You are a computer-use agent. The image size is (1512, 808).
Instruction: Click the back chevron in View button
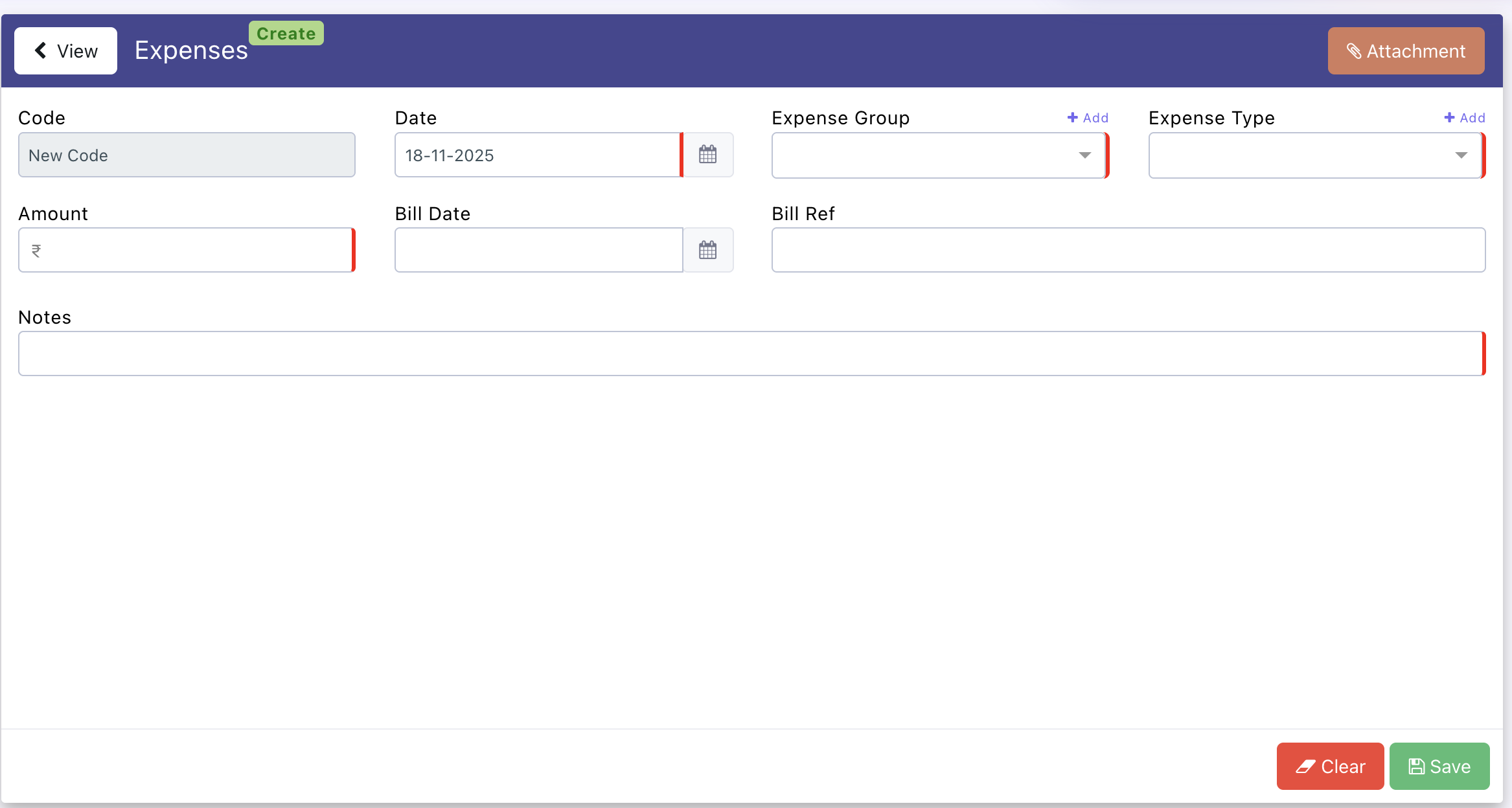41,50
